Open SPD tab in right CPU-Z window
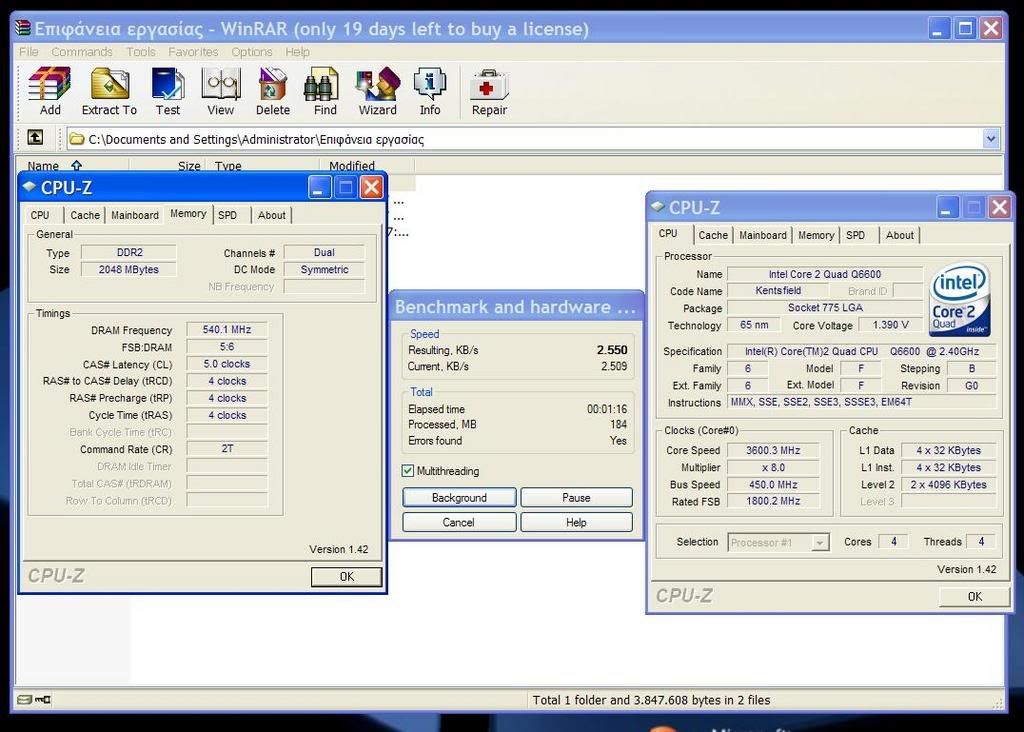The image size is (1024, 732). point(856,235)
